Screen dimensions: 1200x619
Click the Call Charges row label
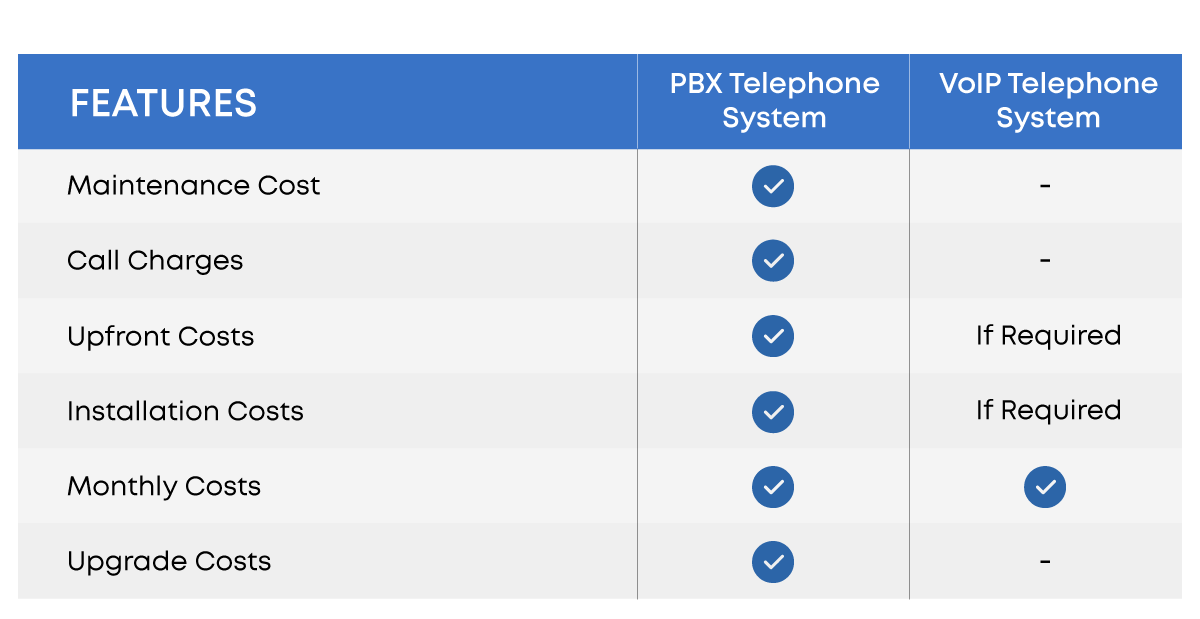(x=155, y=261)
